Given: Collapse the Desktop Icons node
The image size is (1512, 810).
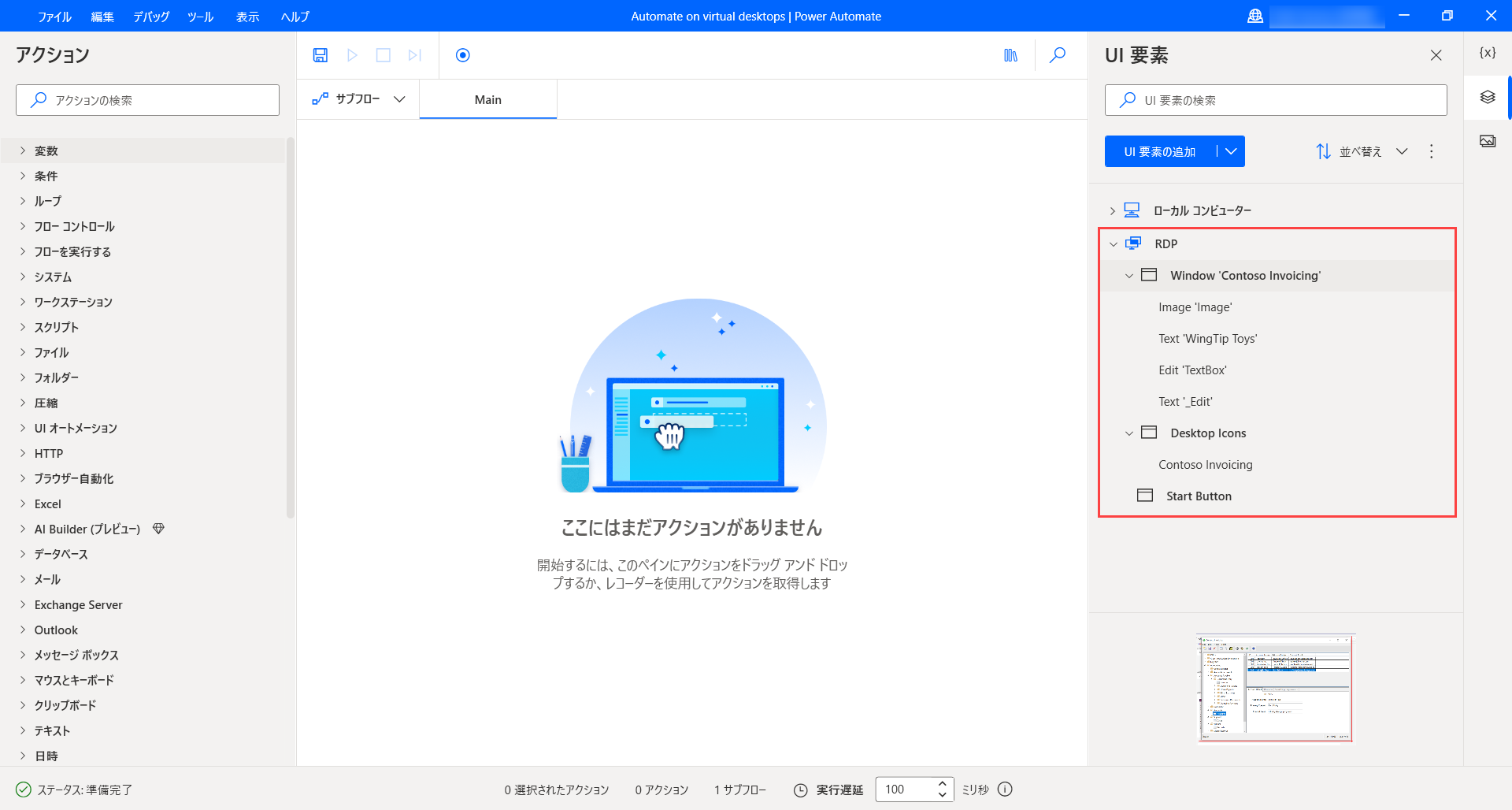Looking at the screenshot, I should pos(1128,433).
